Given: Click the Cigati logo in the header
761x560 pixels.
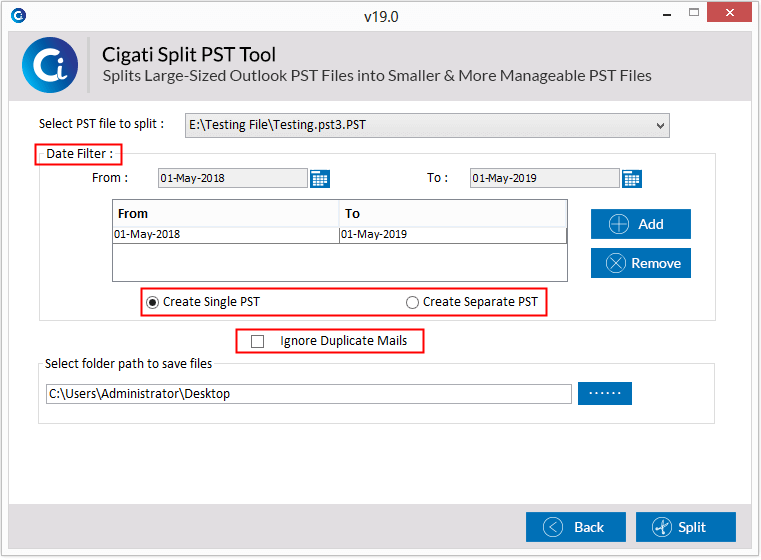Looking at the screenshot, I should pos(50,65).
